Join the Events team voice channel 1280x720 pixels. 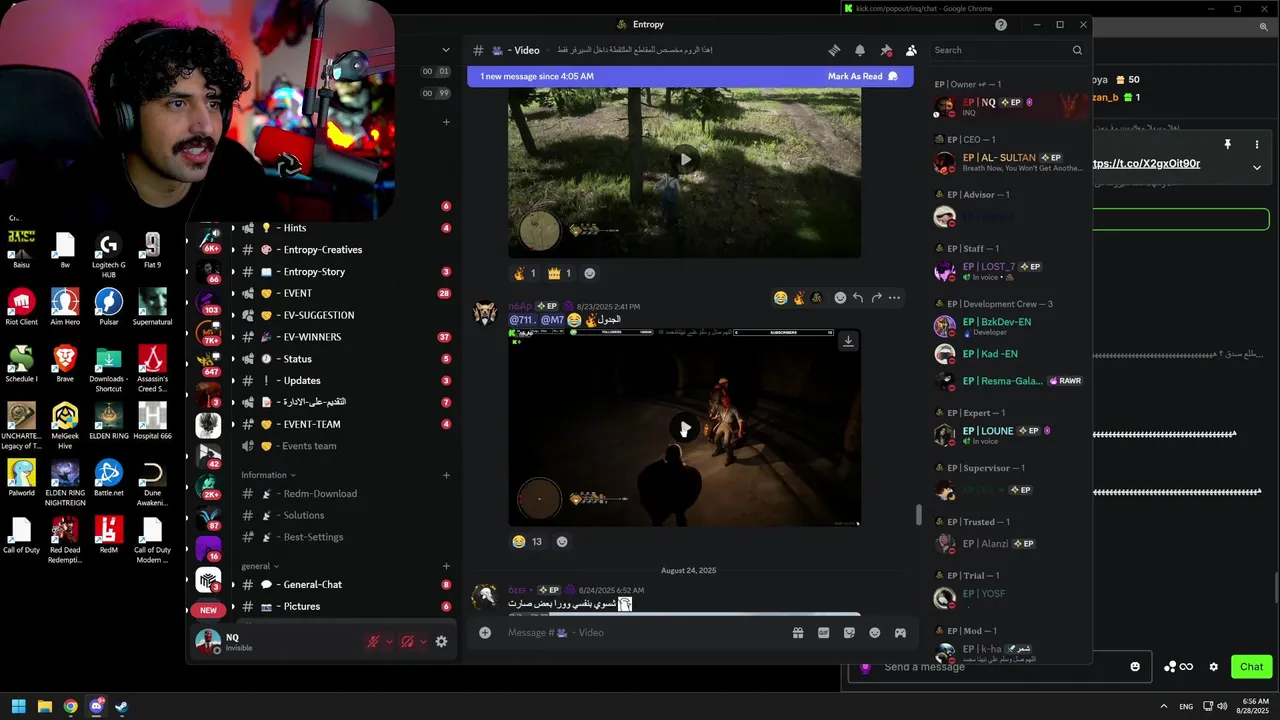[345, 446]
